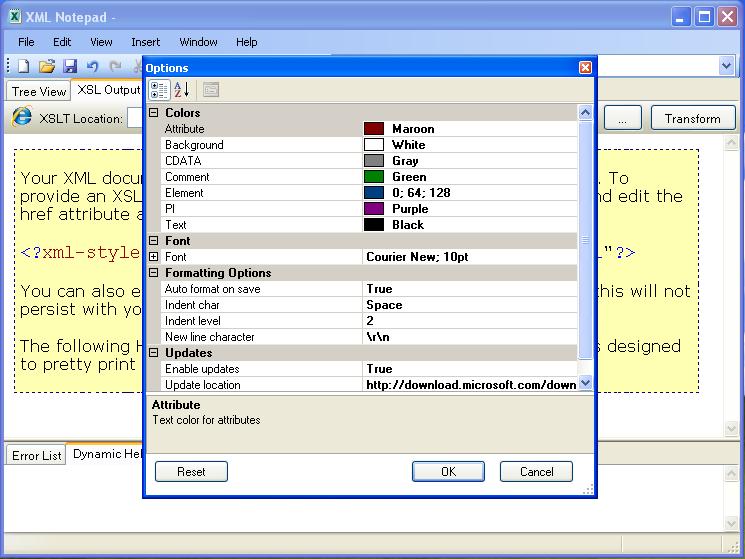Screen dimensions: 745x559
Task: Click the Element 0; 64; 128 swatch
Action: (373, 193)
